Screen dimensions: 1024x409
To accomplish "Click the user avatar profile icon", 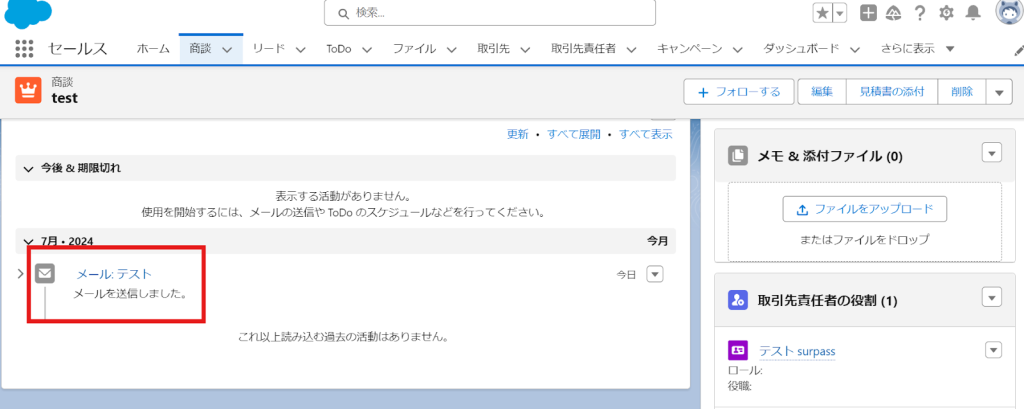I will point(1008,12).
